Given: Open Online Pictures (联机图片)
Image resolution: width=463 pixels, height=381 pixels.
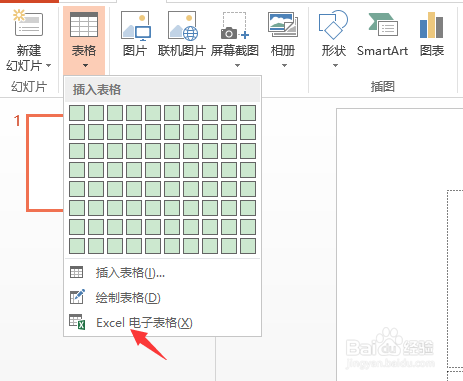Looking at the screenshot, I should [x=182, y=34].
